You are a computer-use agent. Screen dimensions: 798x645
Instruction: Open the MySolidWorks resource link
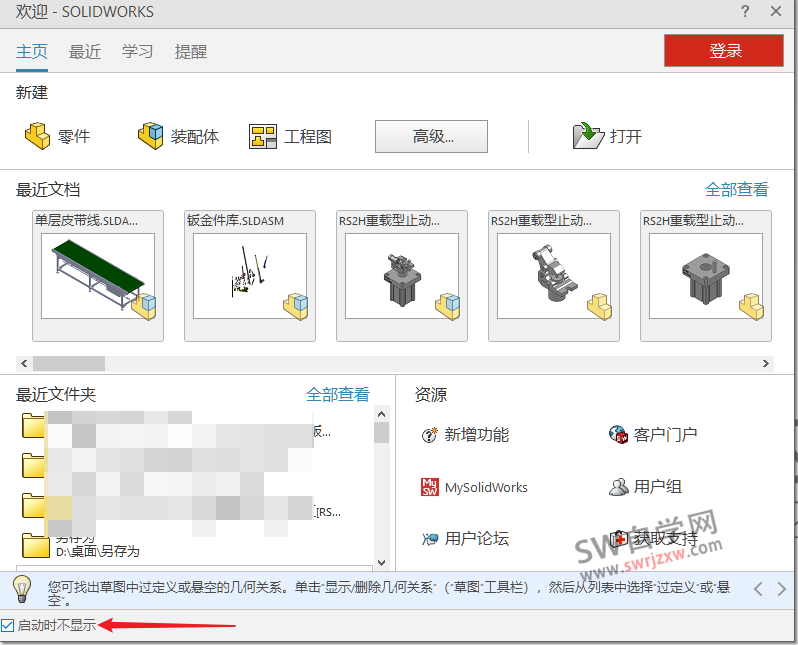(474, 487)
